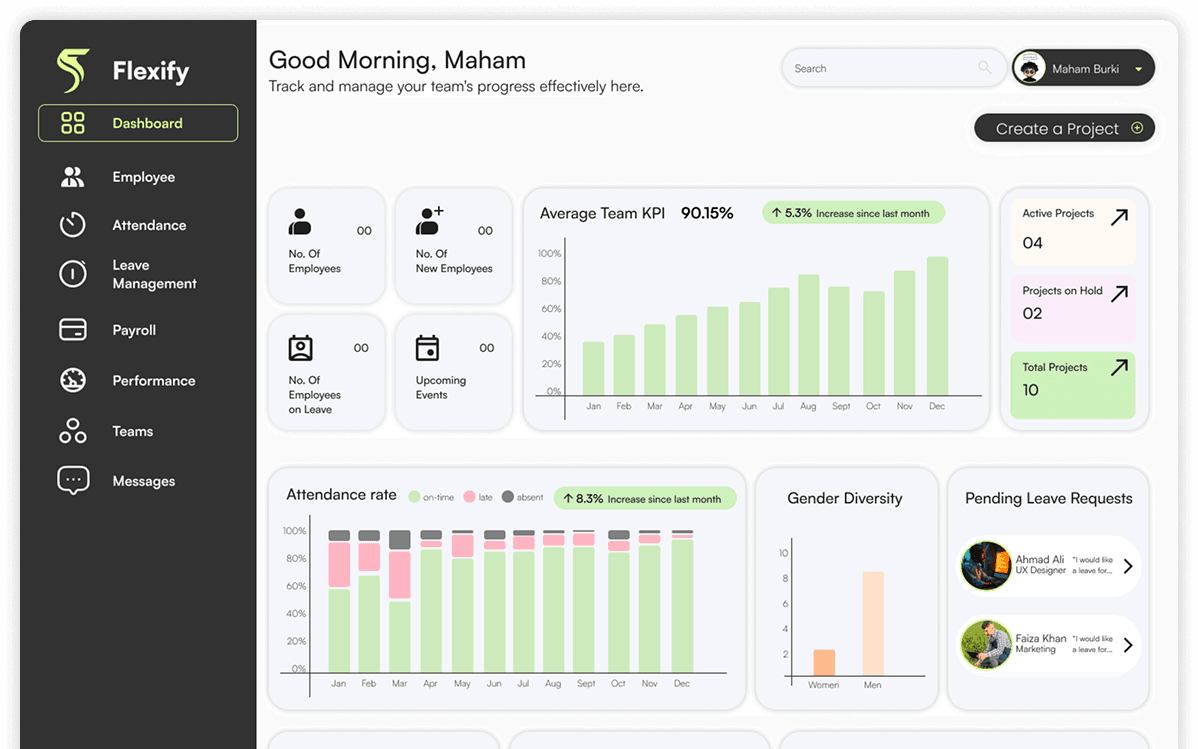
Task: Switch to the Dashboard tab
Action: [x=137, y=122]
